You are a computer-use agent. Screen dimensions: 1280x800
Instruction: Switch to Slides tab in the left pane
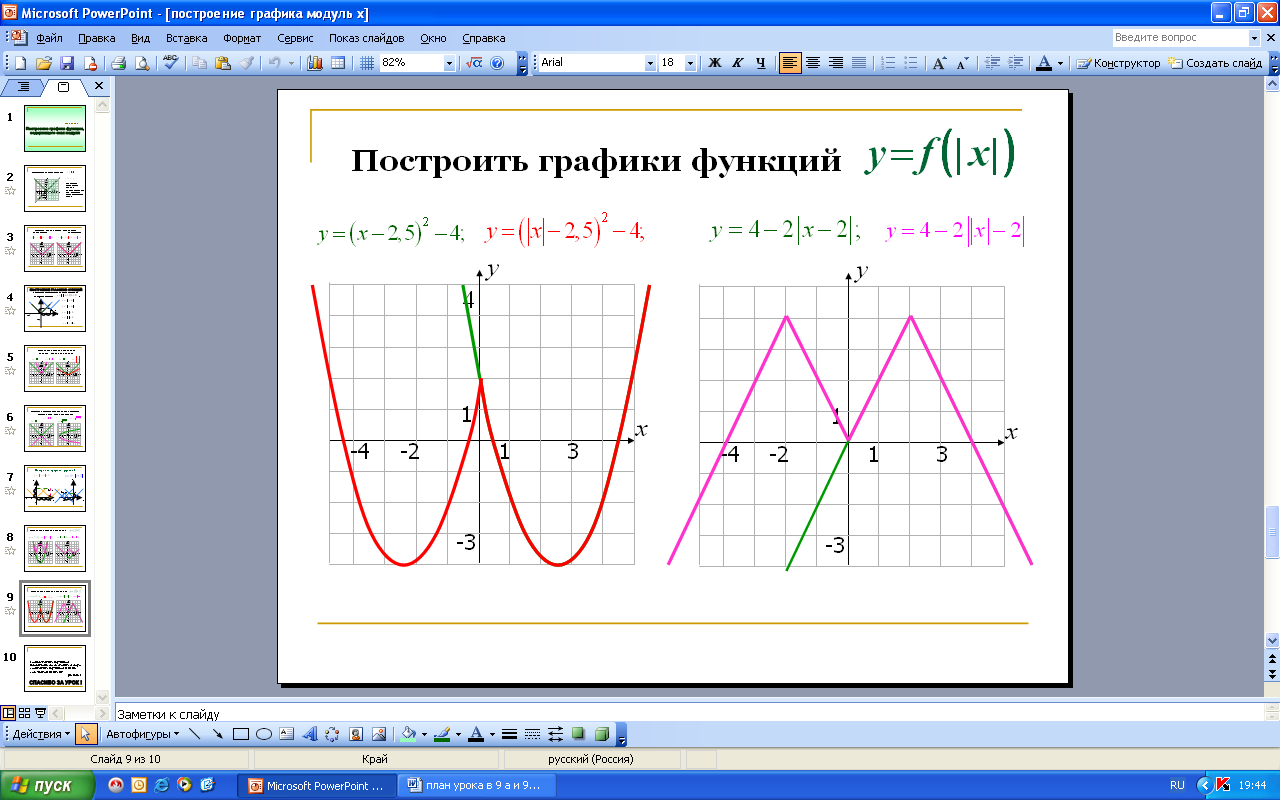click(x=63, y=87)
